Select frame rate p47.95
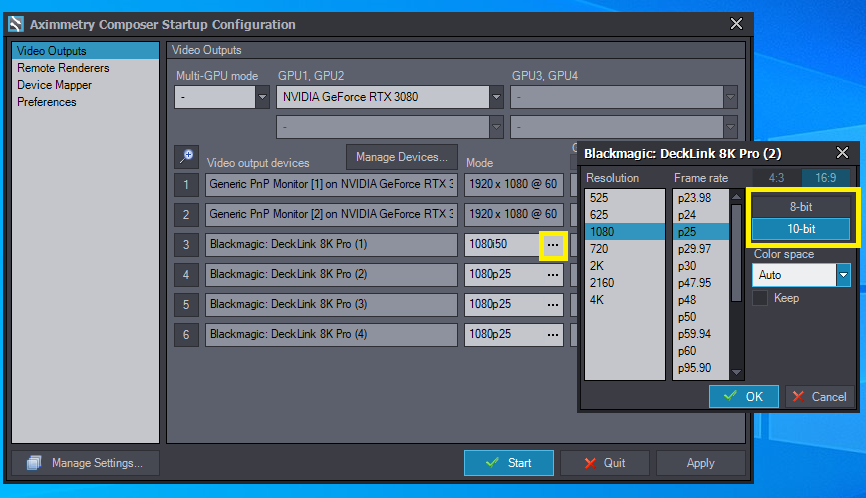This screenshot has width=866, height=498. [x=701, y=283]
